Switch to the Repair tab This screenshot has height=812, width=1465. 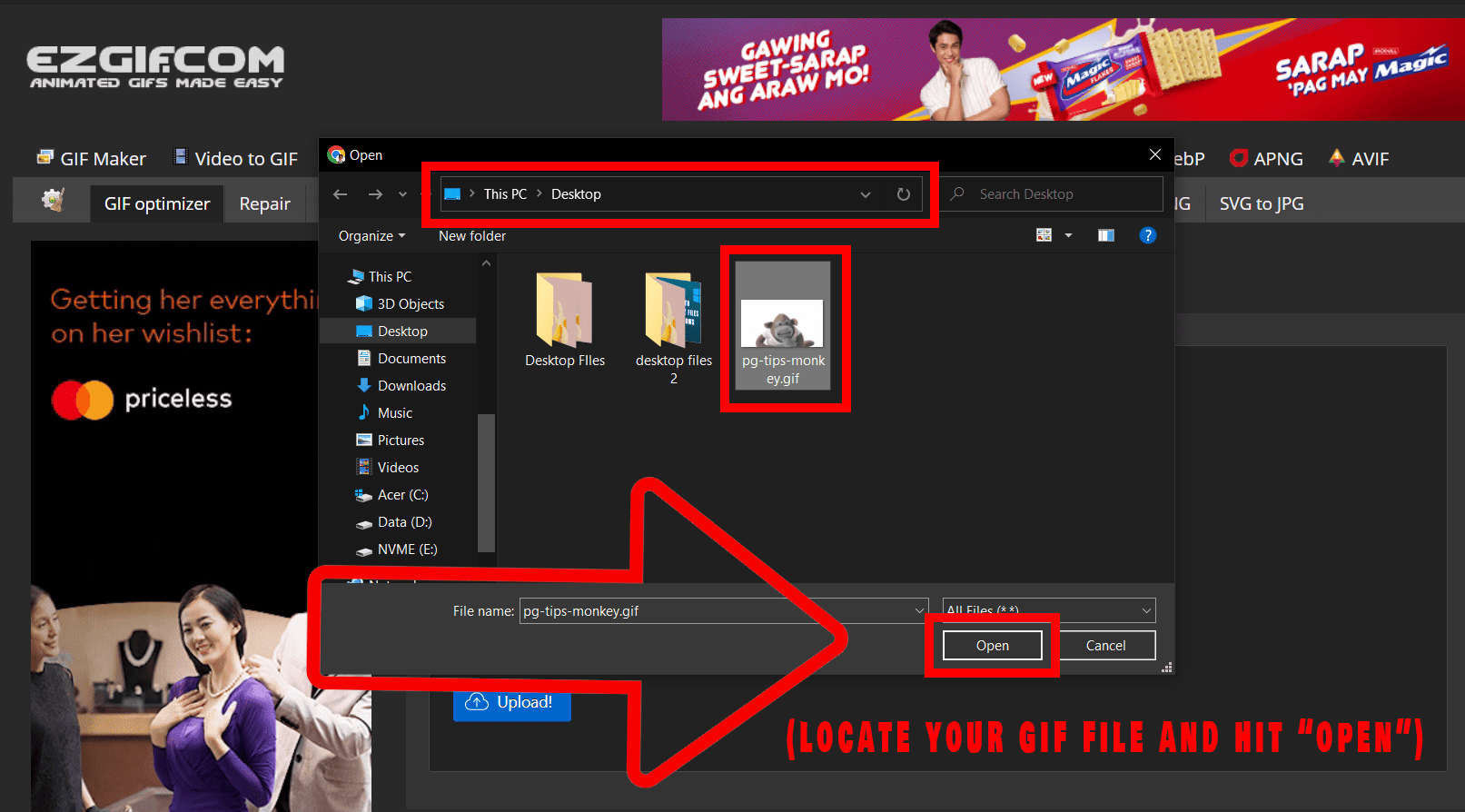265,203
